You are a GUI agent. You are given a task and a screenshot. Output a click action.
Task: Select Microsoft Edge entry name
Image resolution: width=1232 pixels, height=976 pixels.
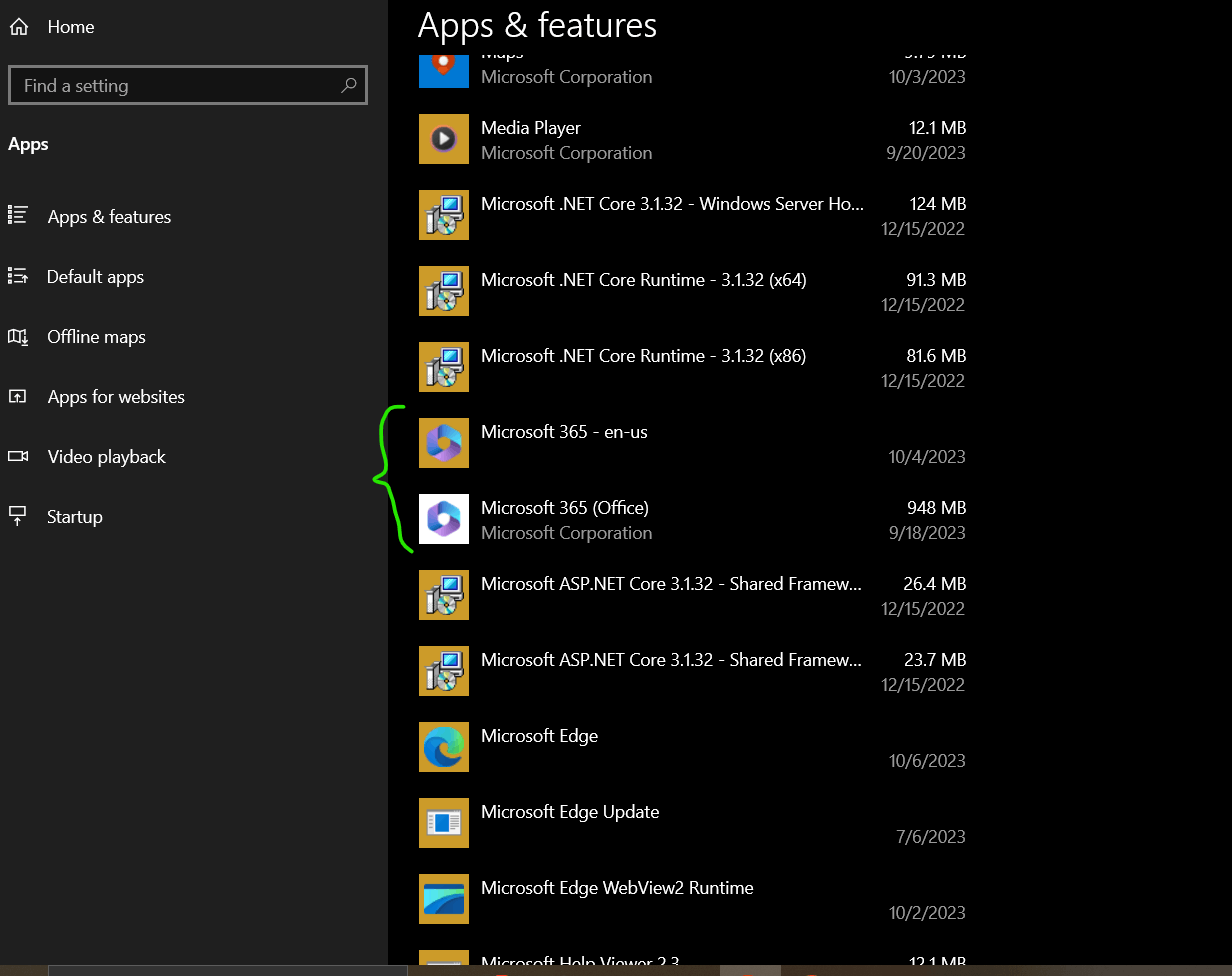(539, 736)
